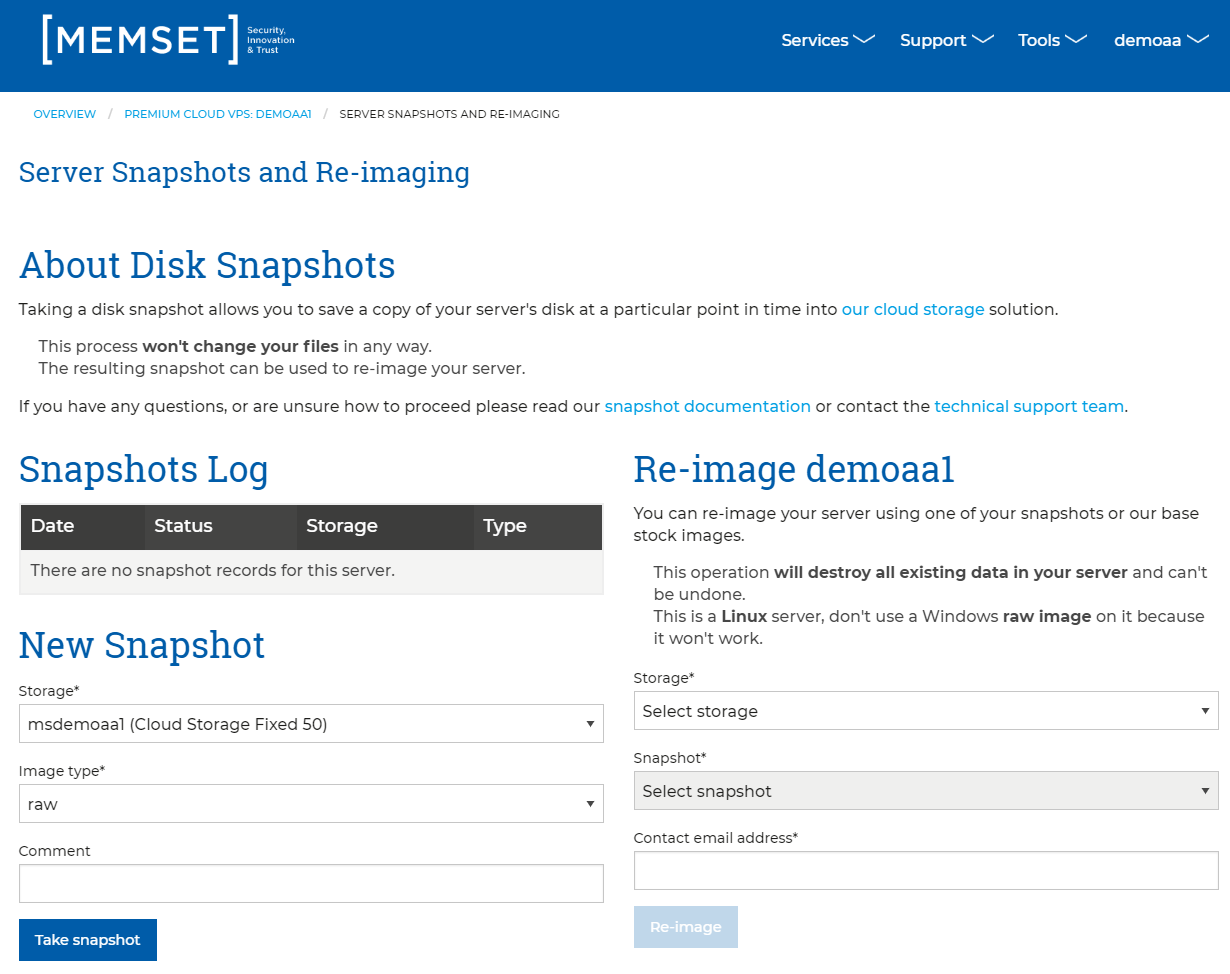Image resolution: width=1230 pixels, height=974 pixels.
Task: Follow the 'our cloud storage' link
Action: pos(913,310)
